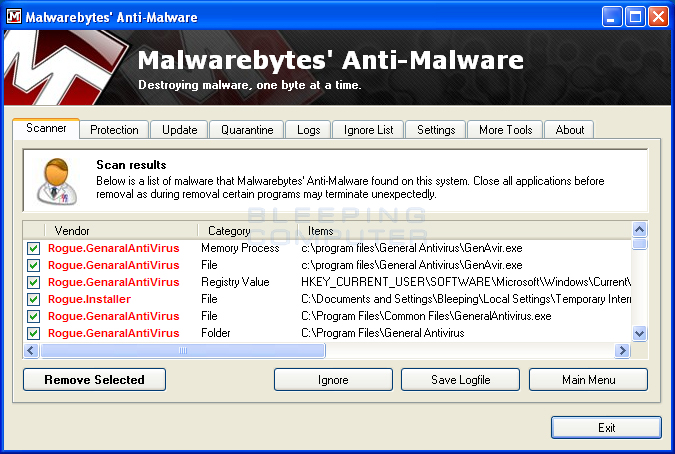The height and width of the screenshot is (454, 675).
Task: Select the Scanner tab
Action: [46, 128]
